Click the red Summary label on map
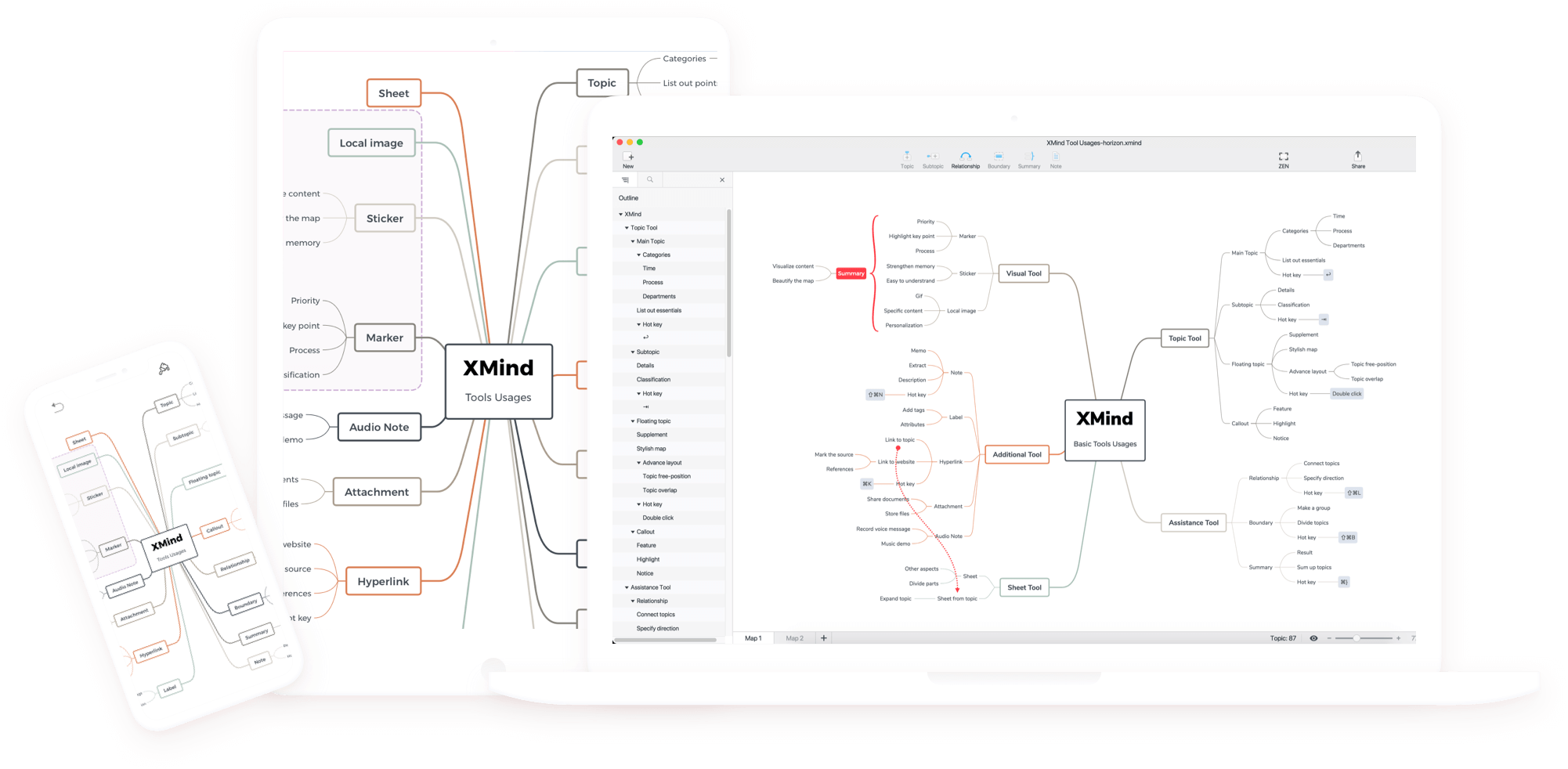Screen dimensions: 1568x769 click(851, 273)
